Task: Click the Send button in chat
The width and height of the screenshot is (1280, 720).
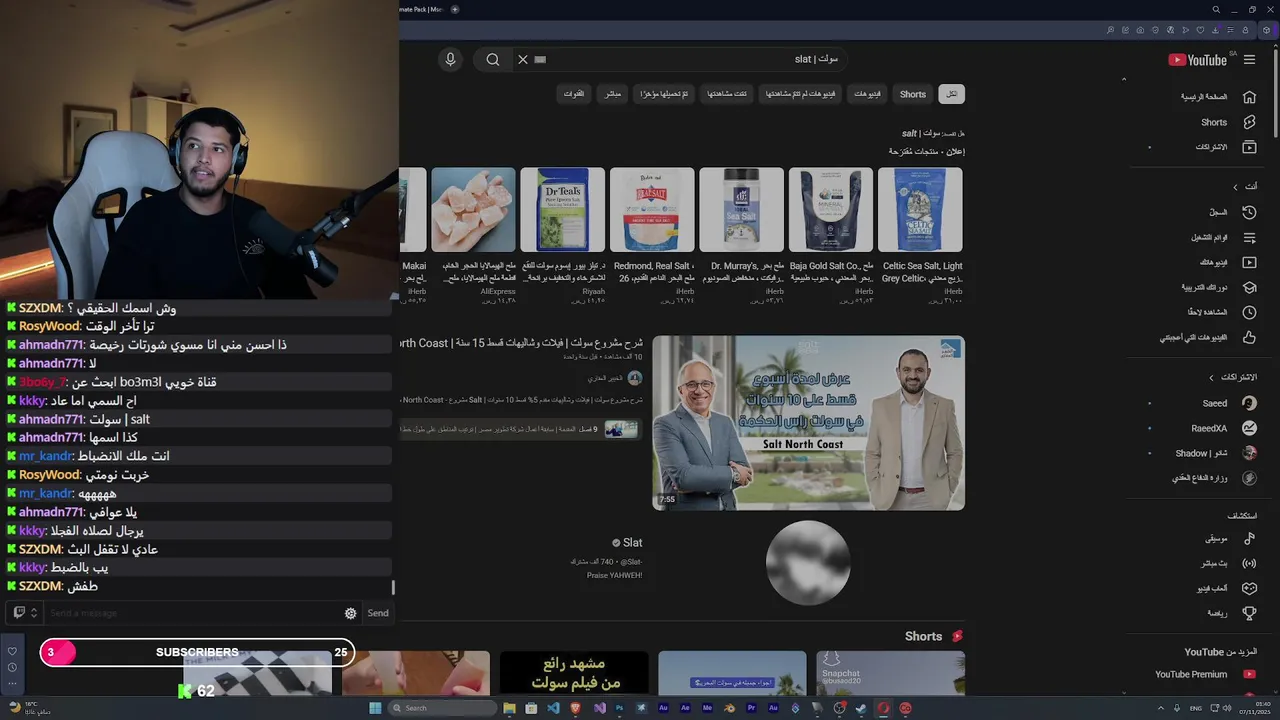Action: (x=378, y=613)
